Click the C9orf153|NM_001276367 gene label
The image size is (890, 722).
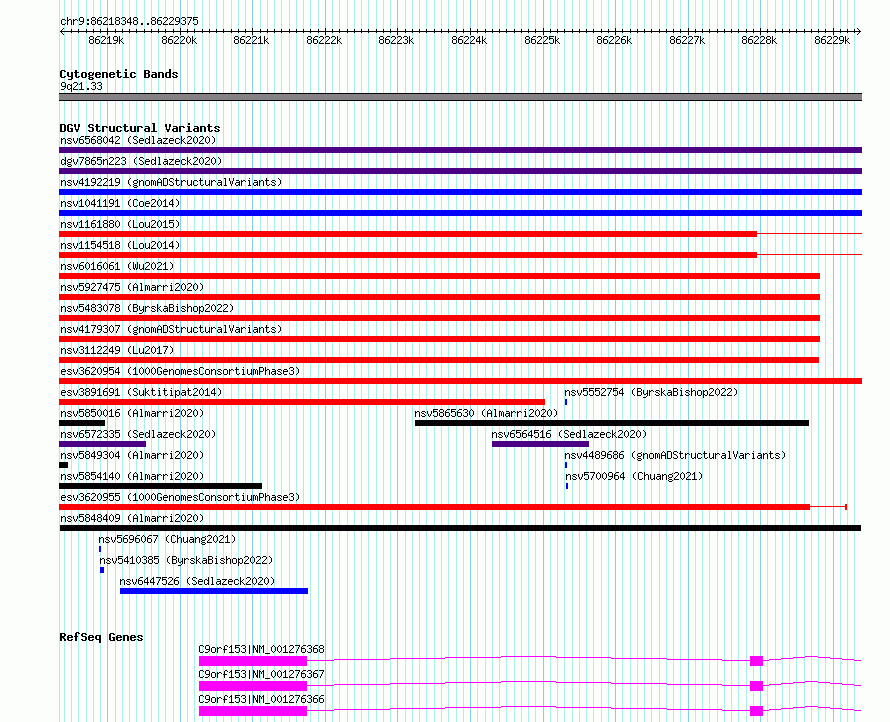tap(261, 674)
